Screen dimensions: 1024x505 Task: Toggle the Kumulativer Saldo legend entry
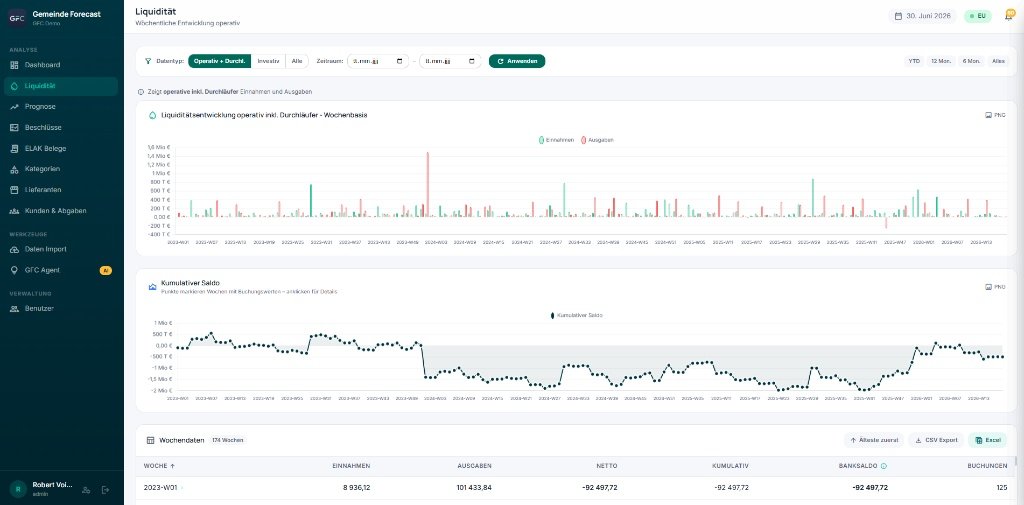(577, 315)
